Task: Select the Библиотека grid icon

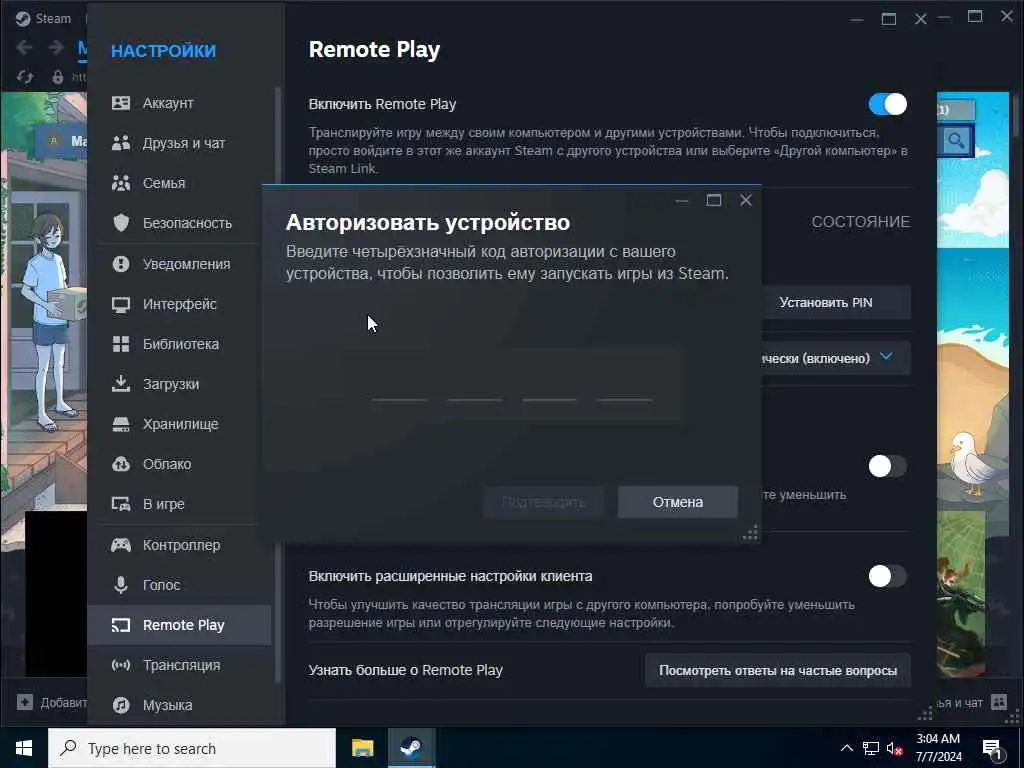Action: click(121, 344)
